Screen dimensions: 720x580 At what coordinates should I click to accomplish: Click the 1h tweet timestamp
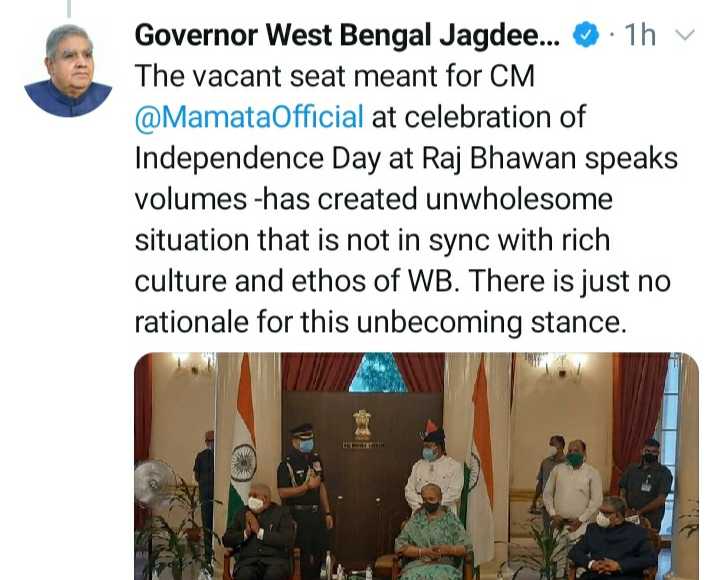click(640, 35)
